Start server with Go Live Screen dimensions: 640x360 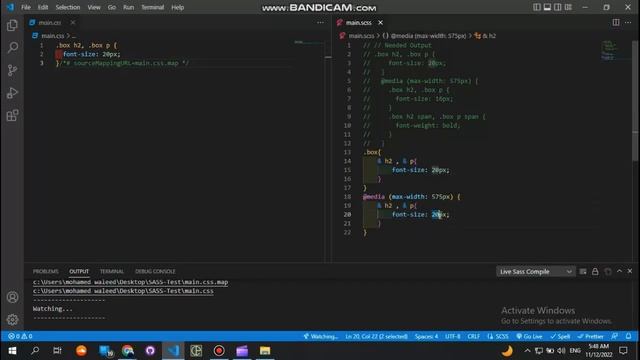pyautogui.click(x=529, y=336)
